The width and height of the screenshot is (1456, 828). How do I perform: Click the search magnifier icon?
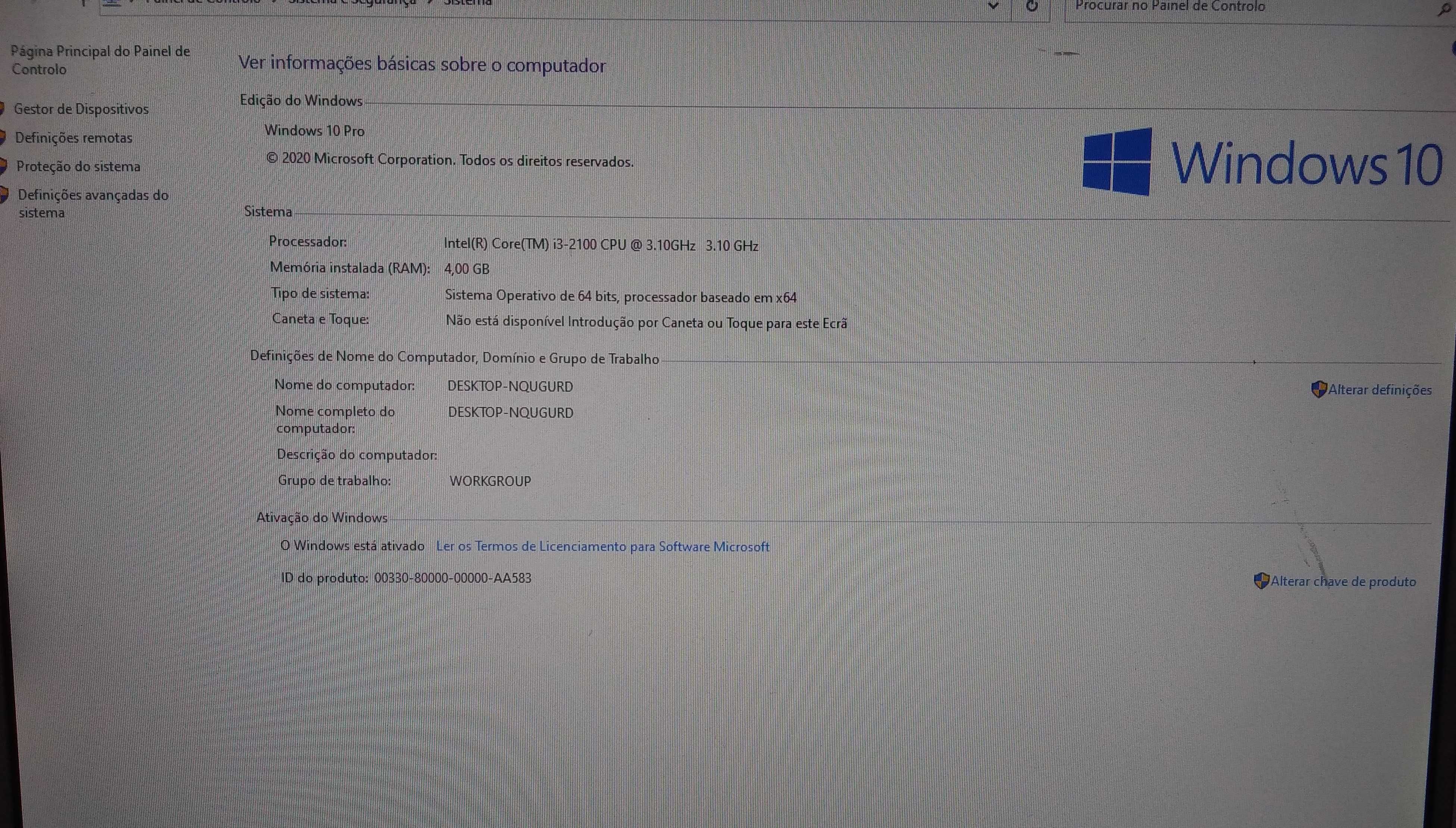pyautogui.click(x=1444, y=9)
